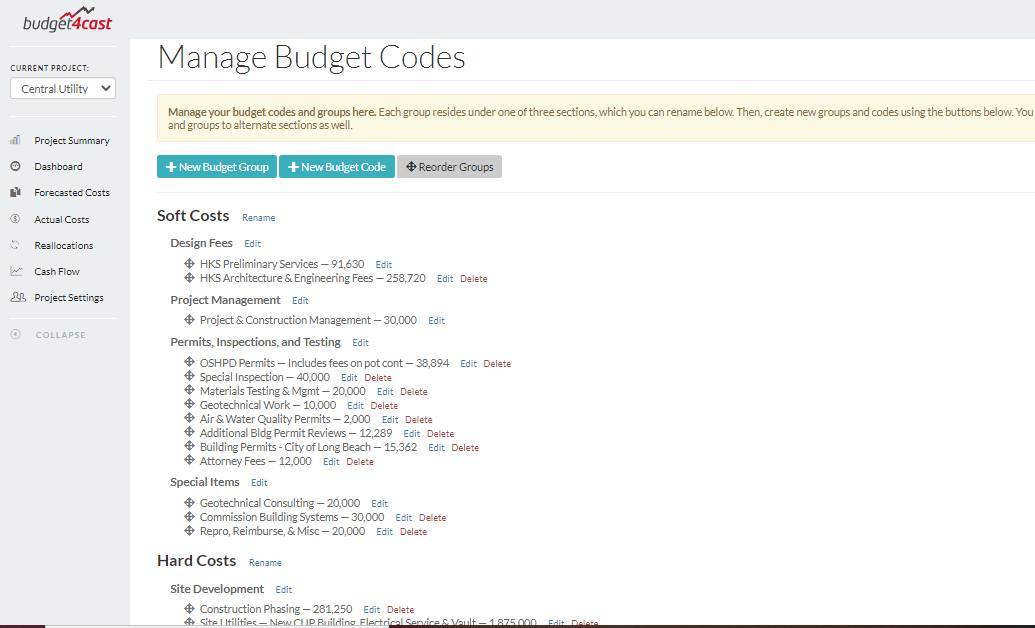Image resolution: width=1035 pixels, height=628 pixels.
Task: Grab move handle for Additional Bldg Permit Reviews
Action: point(189,432)
